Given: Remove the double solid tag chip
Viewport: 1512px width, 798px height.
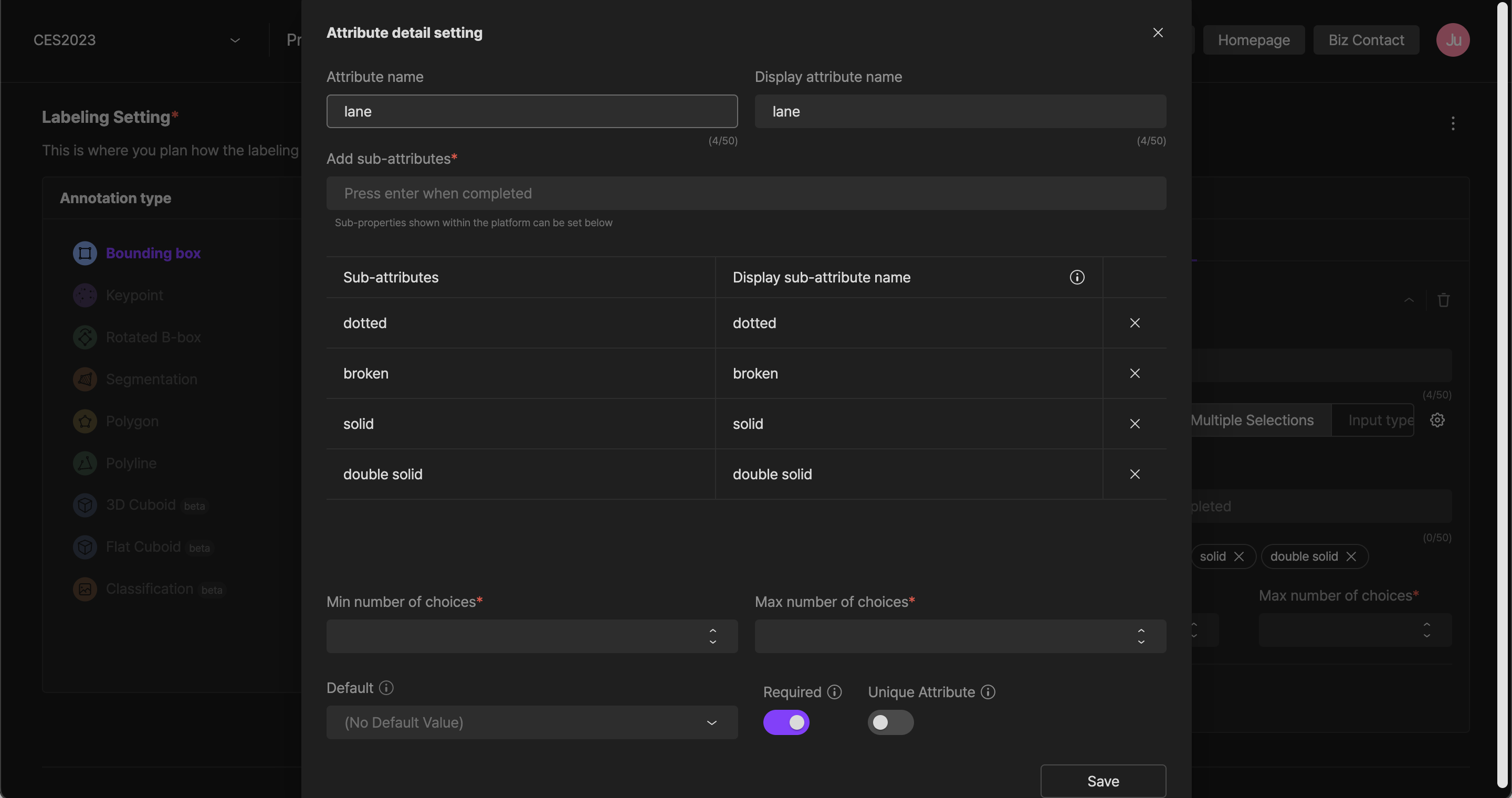Looking at the screenshot, I should click(x=1351, y=557).
